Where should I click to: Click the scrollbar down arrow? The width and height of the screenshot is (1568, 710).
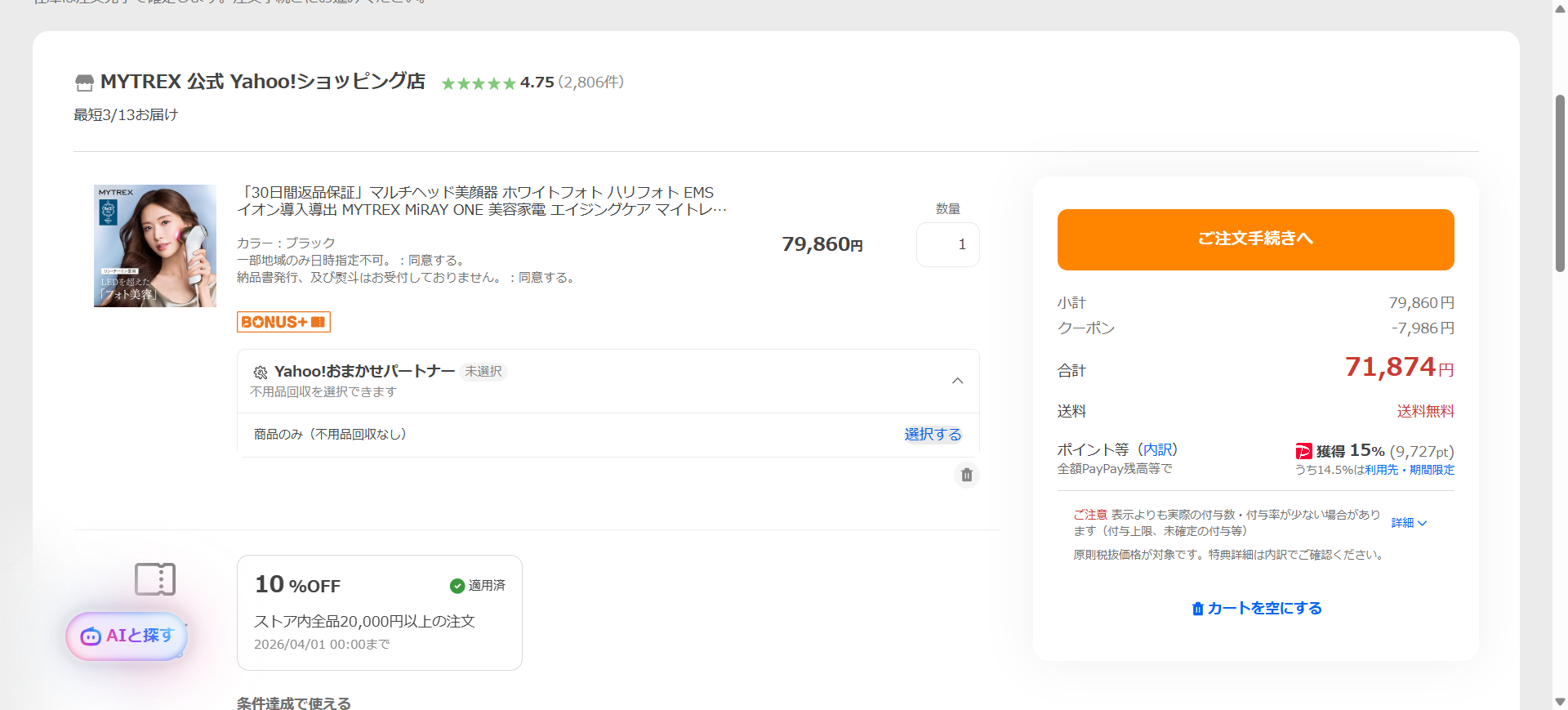tap(1560, 702)
